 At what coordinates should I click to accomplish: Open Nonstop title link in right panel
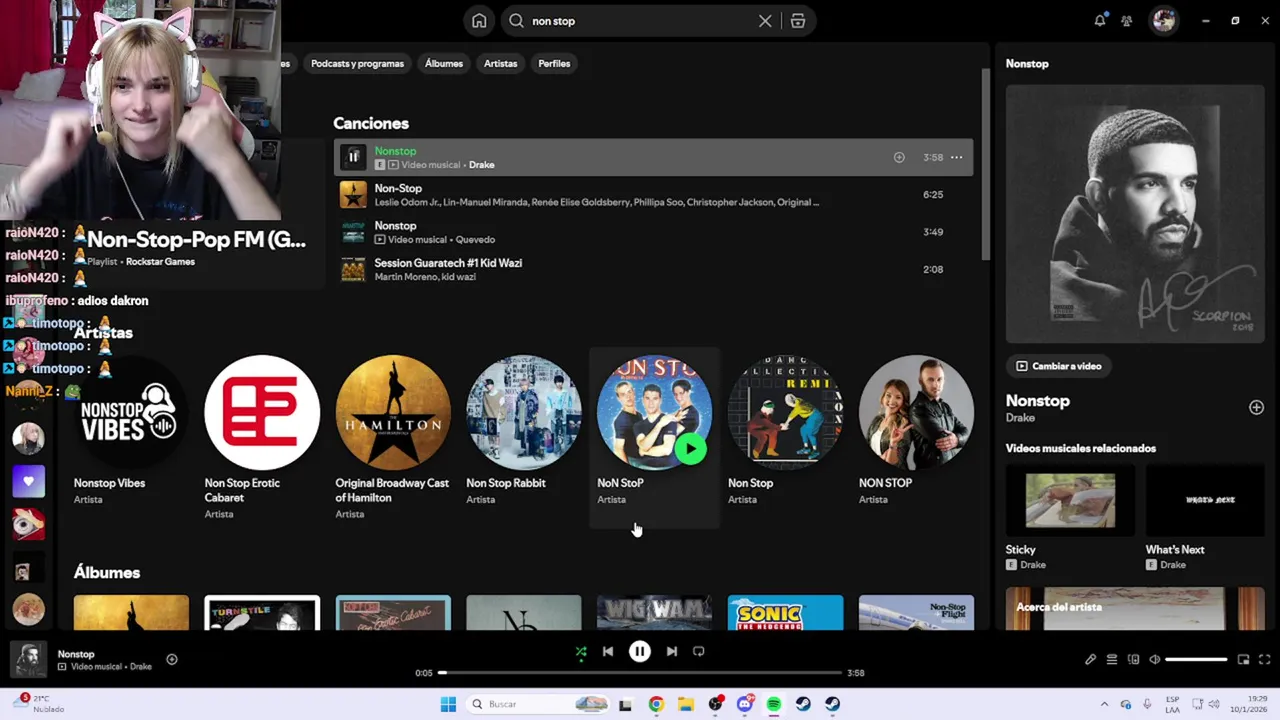click(x=1037, y=401)
